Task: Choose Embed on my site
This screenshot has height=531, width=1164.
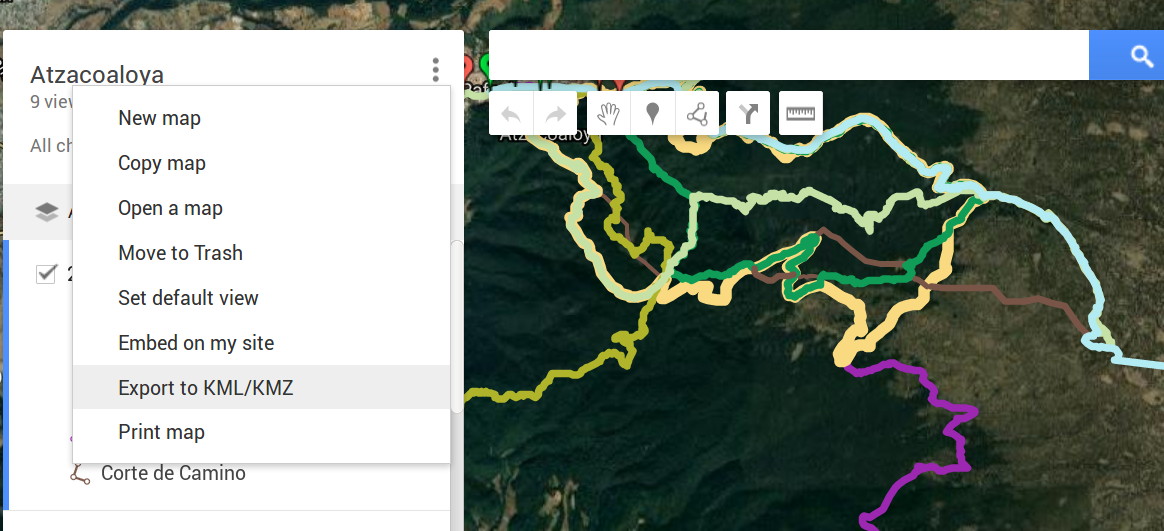Action: click(195, 343)
